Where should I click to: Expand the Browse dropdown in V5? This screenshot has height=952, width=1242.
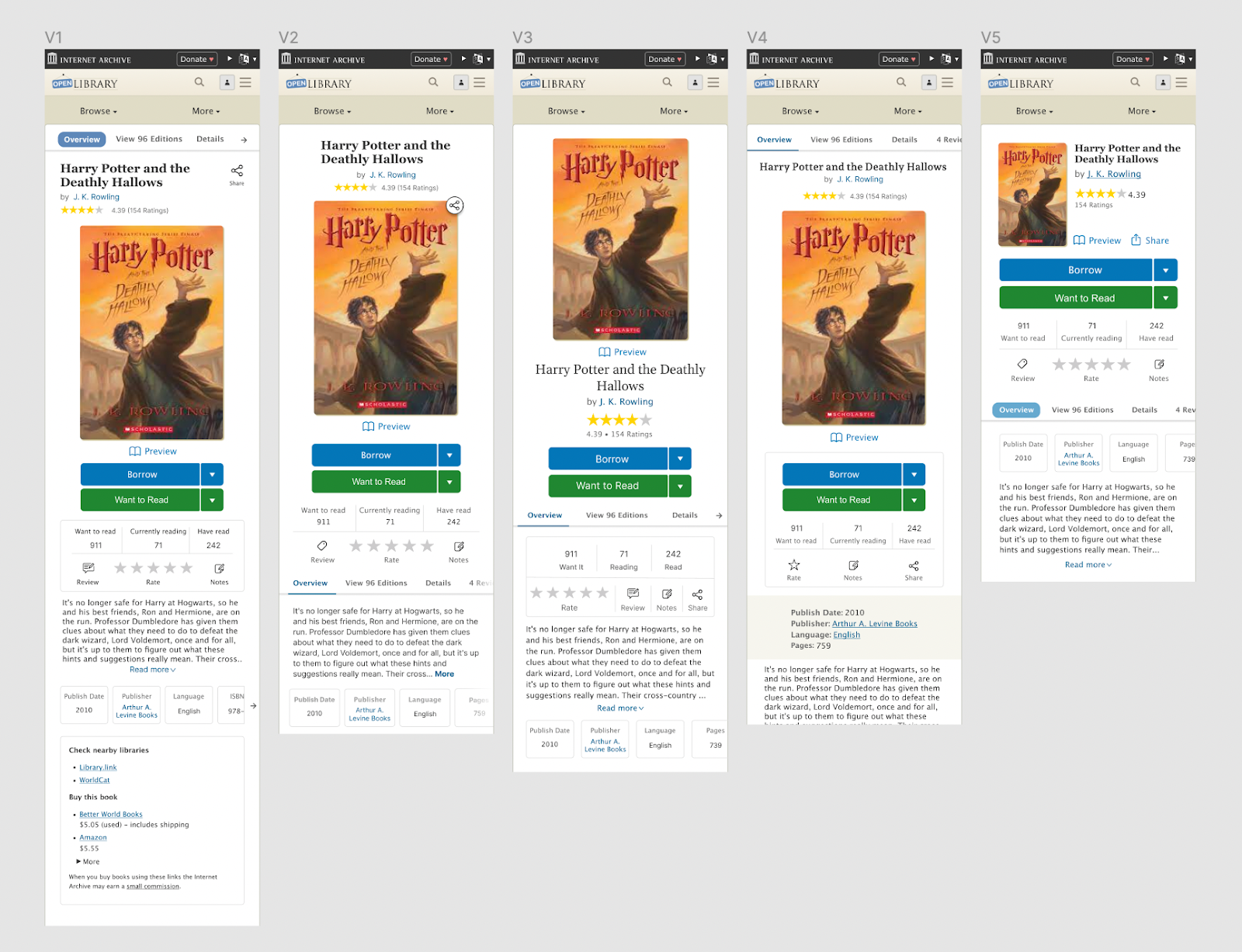click(x=1034, y=111)
